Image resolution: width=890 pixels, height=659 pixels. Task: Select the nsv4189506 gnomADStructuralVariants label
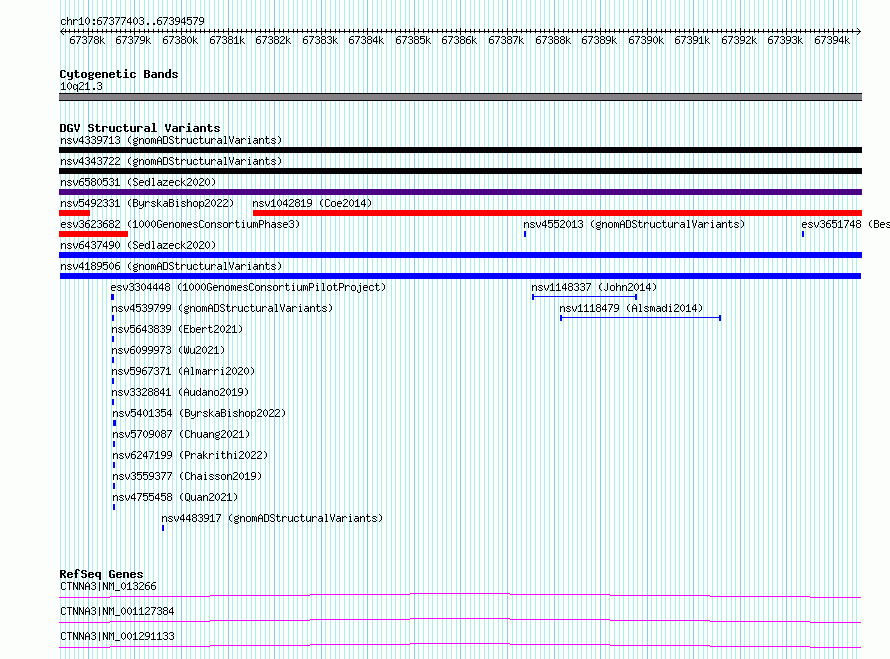[171, 266]
